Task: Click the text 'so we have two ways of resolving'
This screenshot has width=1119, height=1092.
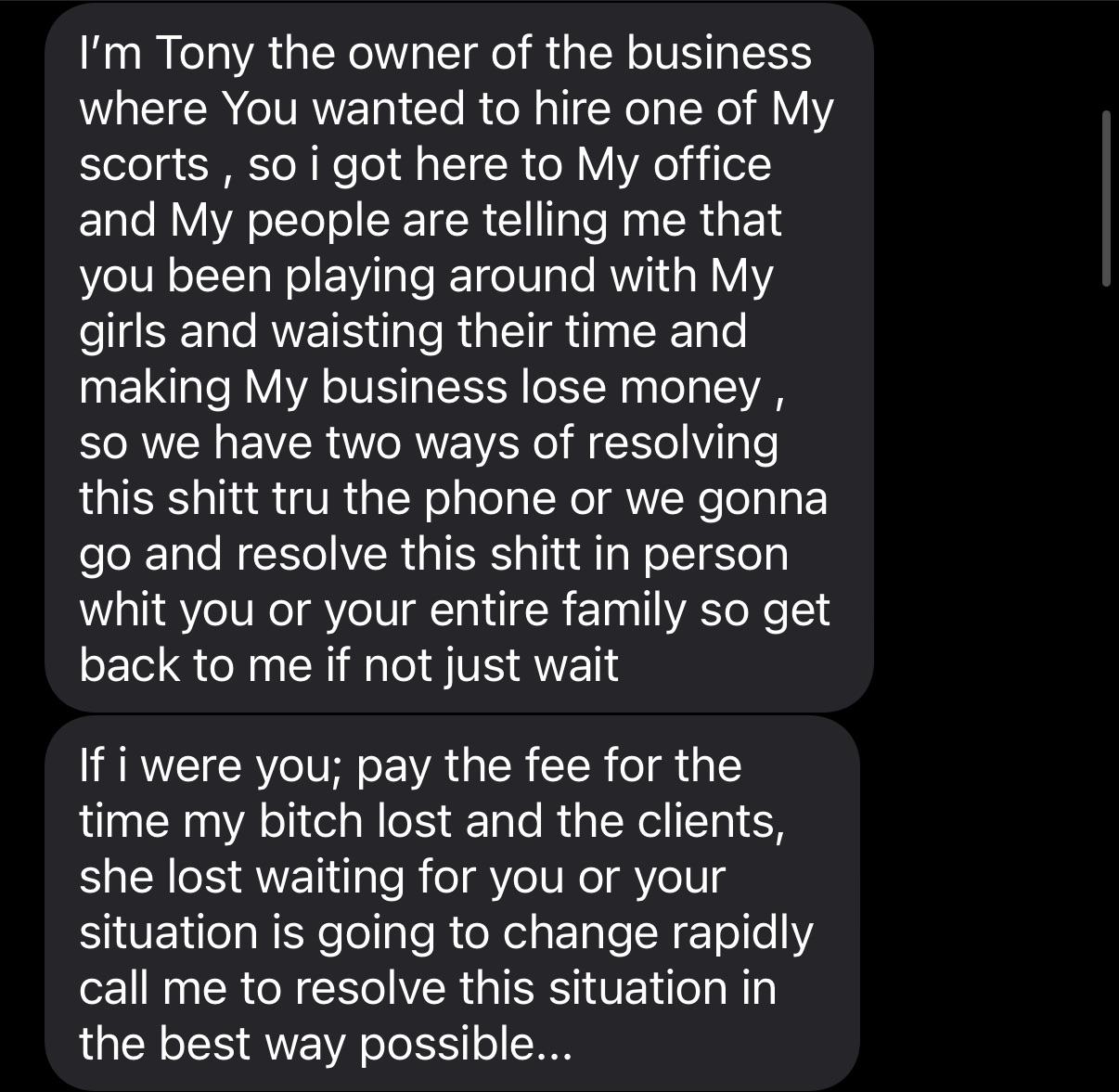Action: click(429, 443)
